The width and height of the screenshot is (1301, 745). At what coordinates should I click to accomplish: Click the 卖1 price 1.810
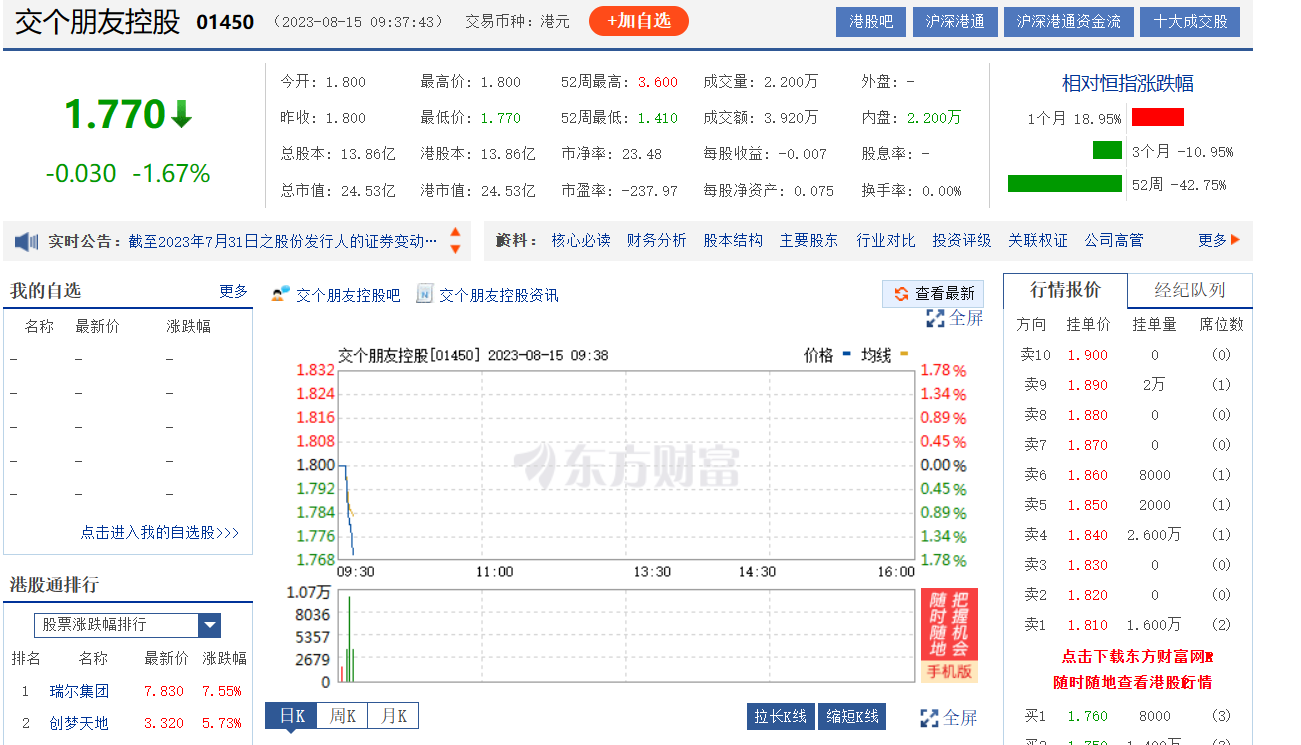click(1087, 625)
